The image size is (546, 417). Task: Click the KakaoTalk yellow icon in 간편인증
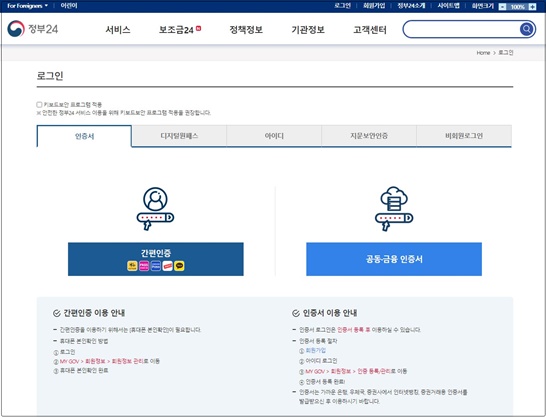(179, 266)
